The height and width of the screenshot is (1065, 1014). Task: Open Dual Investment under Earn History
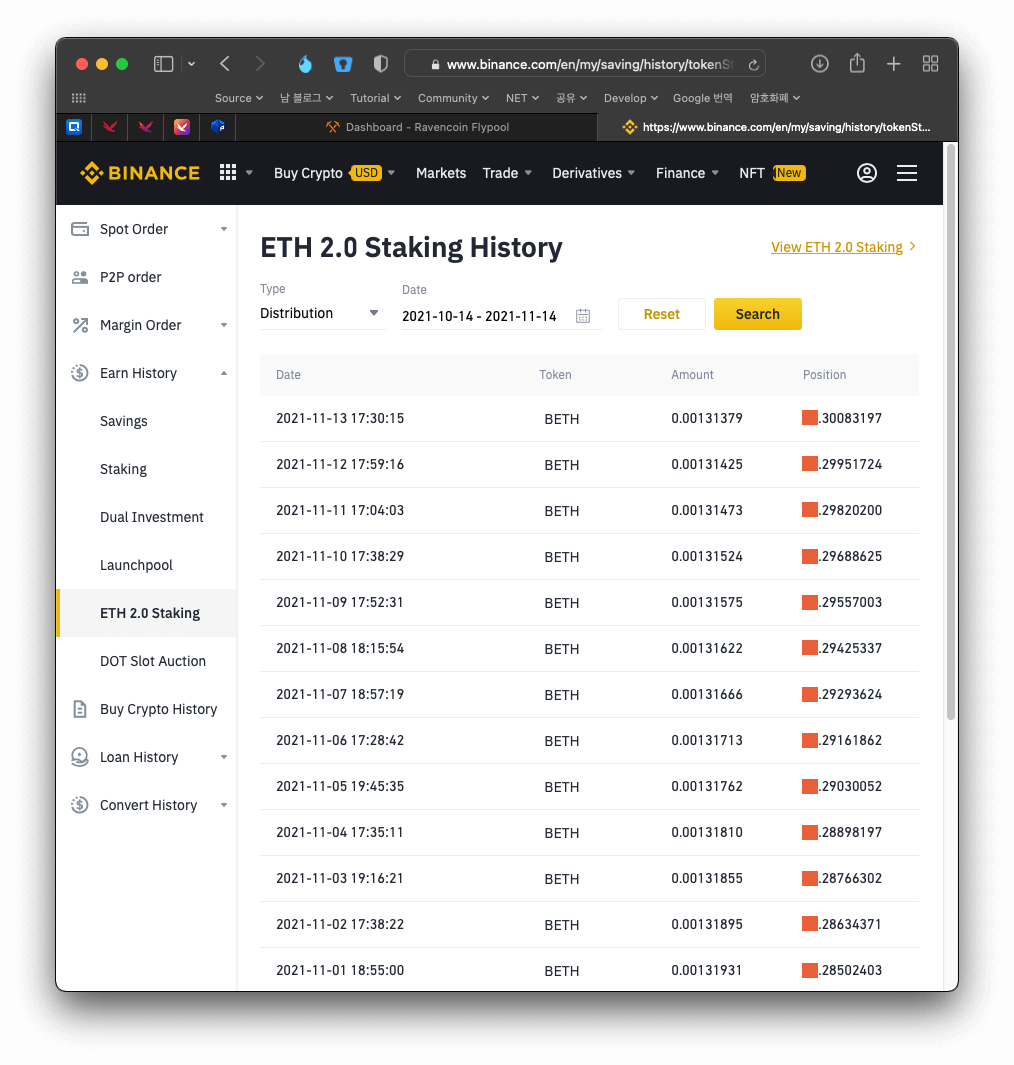(151, 518)
